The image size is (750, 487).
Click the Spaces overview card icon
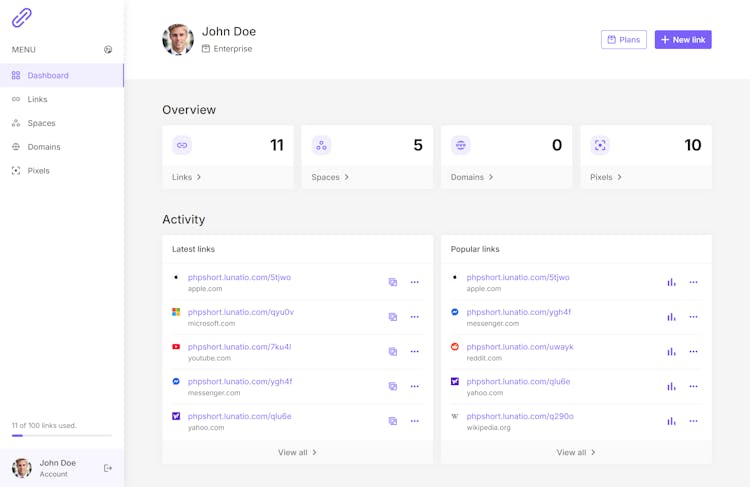tap(321, 145)
